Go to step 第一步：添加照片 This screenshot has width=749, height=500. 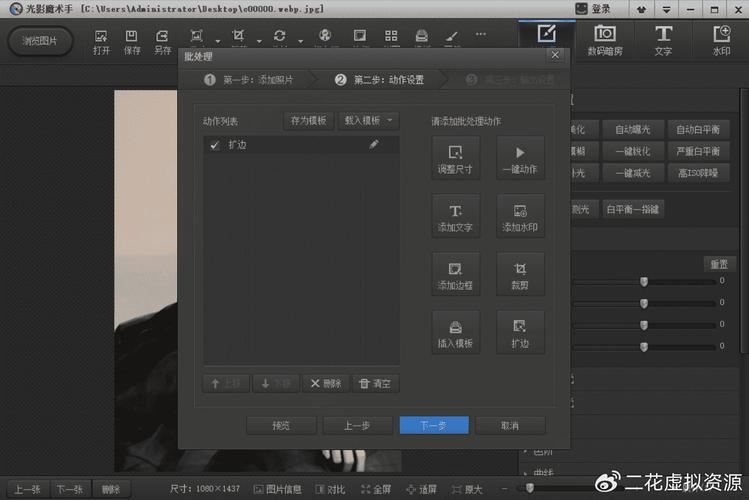248,80
